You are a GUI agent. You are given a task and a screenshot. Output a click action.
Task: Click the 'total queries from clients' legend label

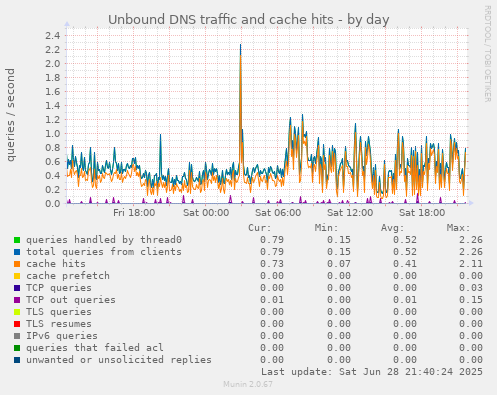(104, 252)
